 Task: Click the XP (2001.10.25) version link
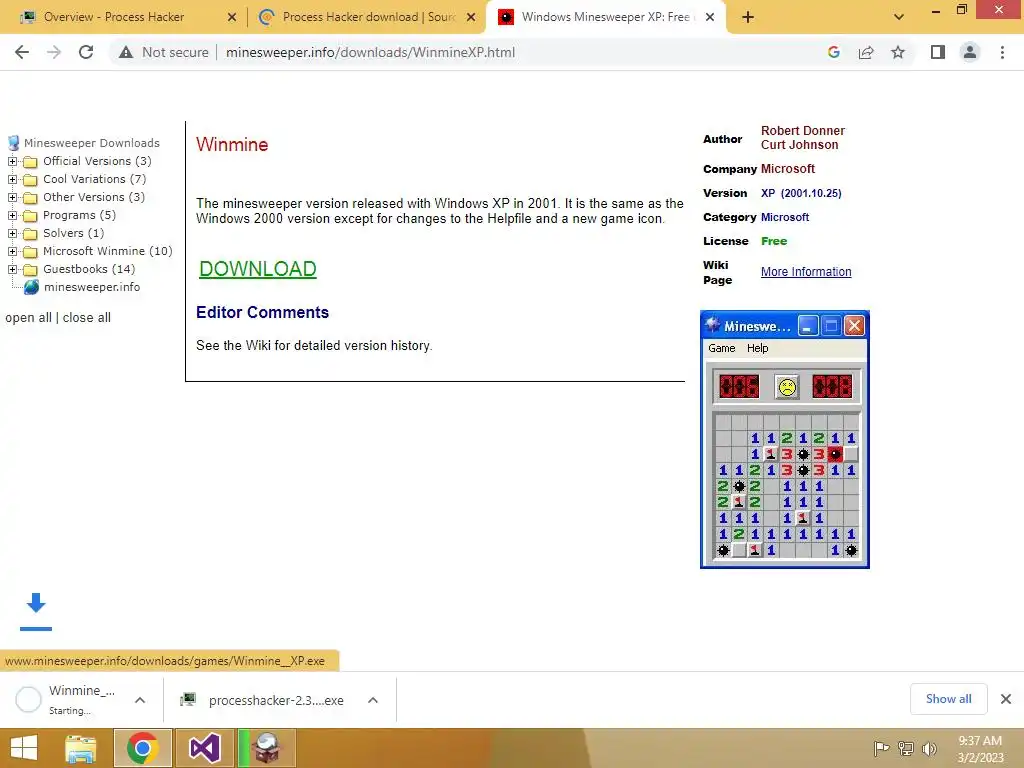click(801, 193)
